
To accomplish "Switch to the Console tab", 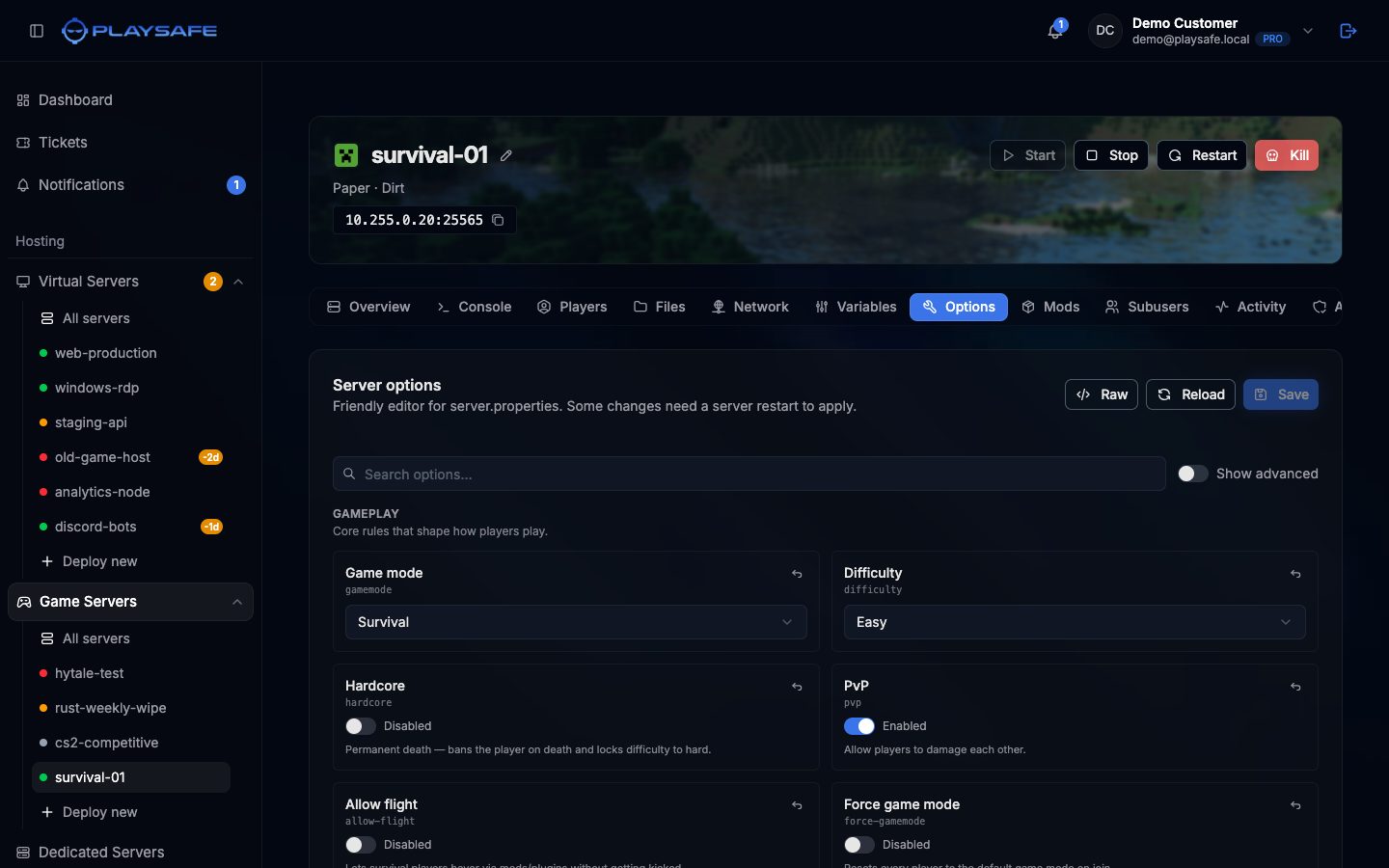I will point(474,307).
